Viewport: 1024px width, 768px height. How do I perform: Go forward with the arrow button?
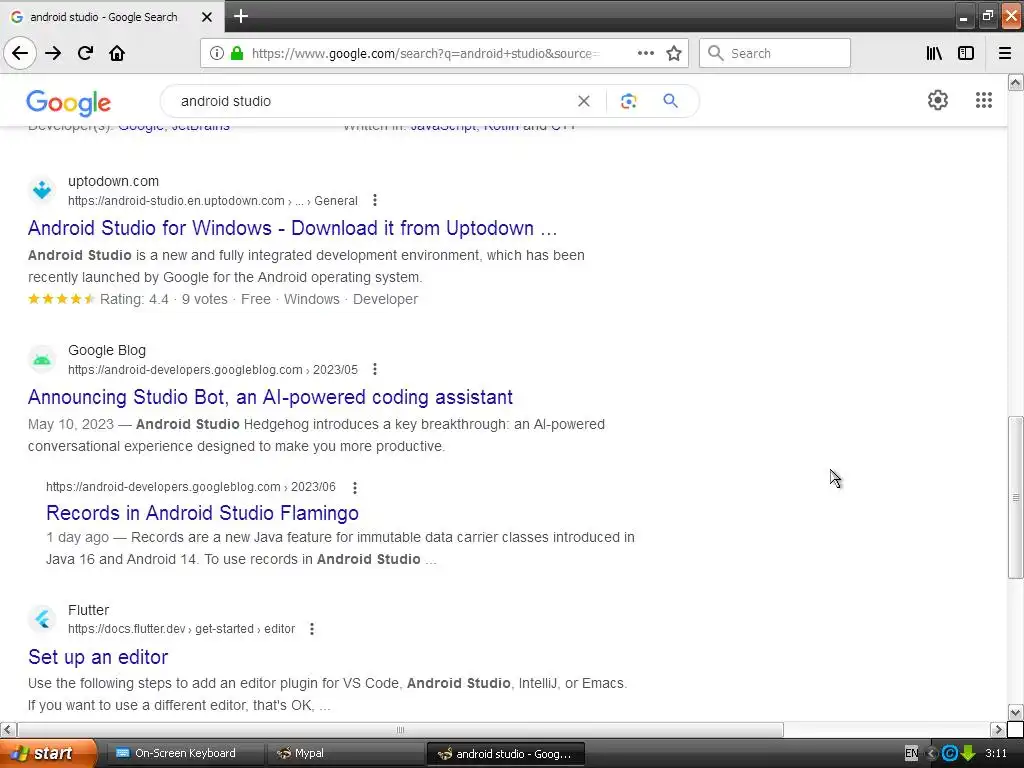53,53
